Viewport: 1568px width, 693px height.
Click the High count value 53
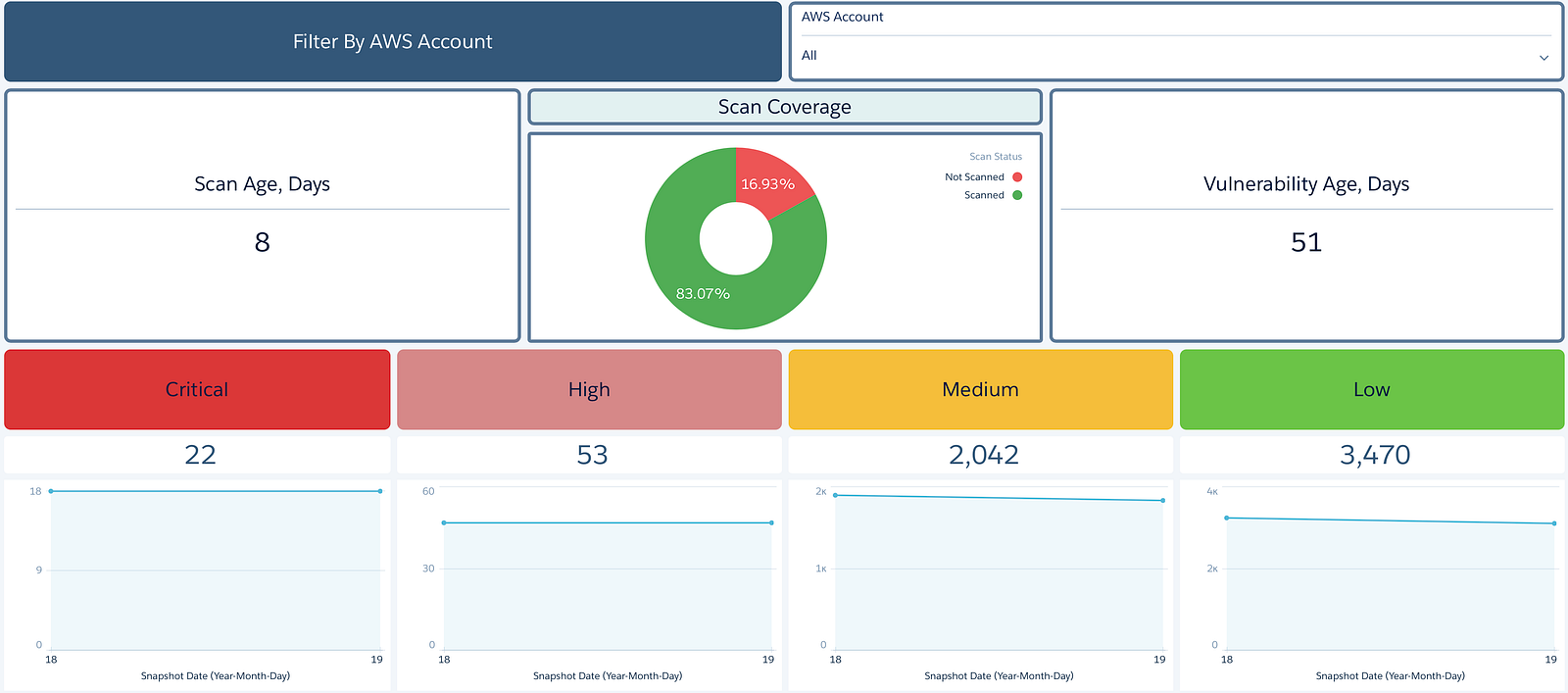592,455
